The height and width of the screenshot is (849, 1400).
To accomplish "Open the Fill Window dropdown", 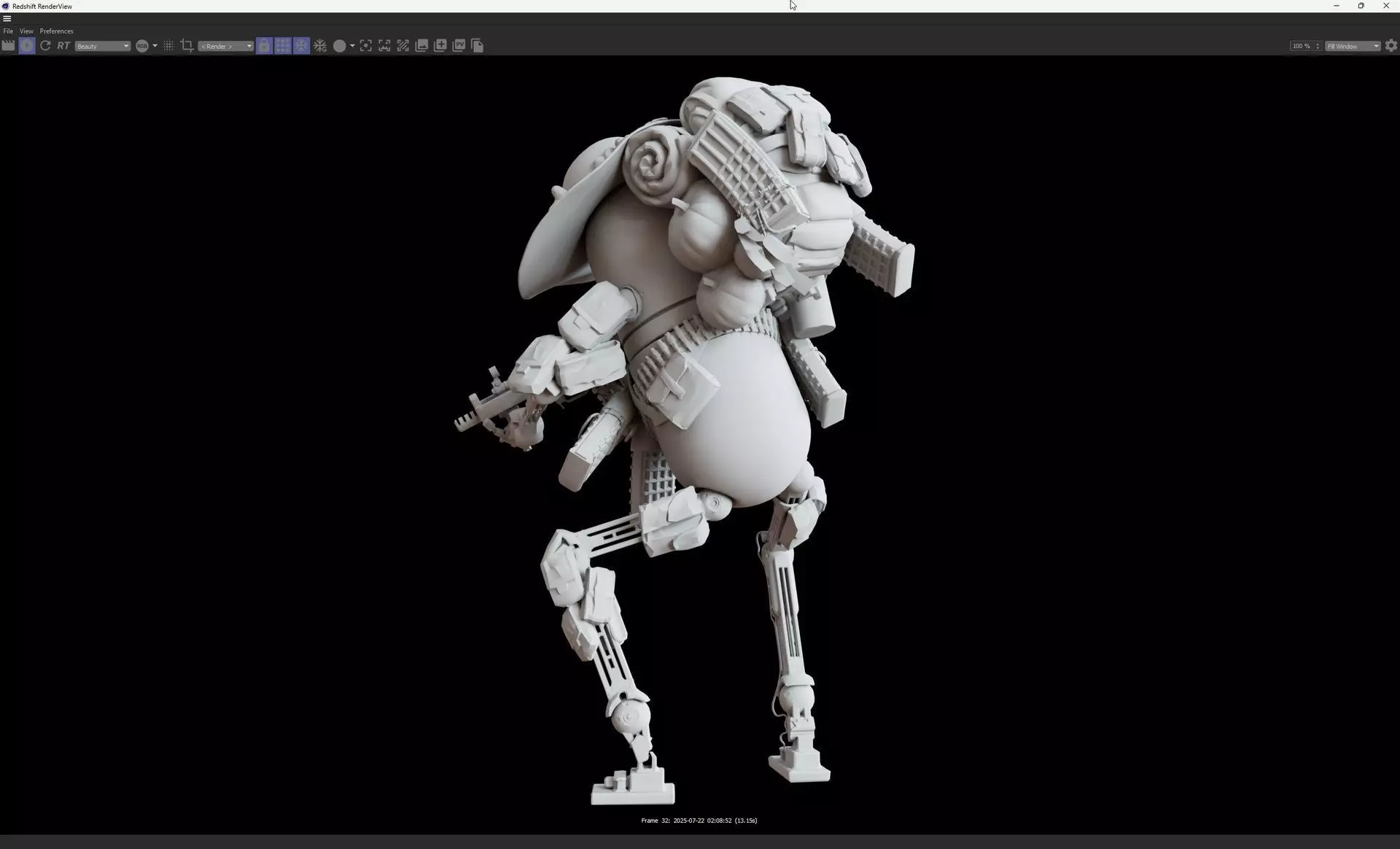I will click(x=1353, y=46).
